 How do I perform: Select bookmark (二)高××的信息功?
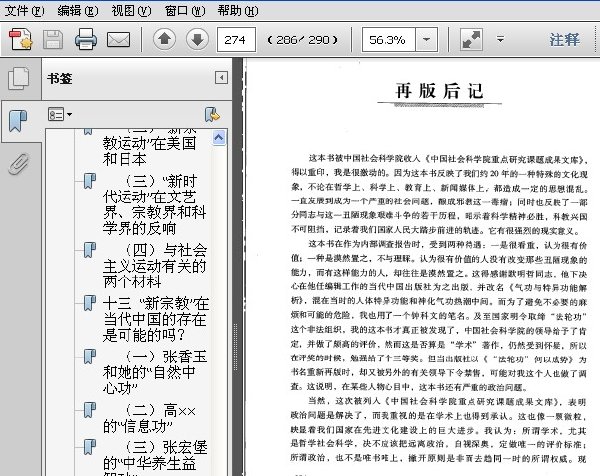point(149,418)
